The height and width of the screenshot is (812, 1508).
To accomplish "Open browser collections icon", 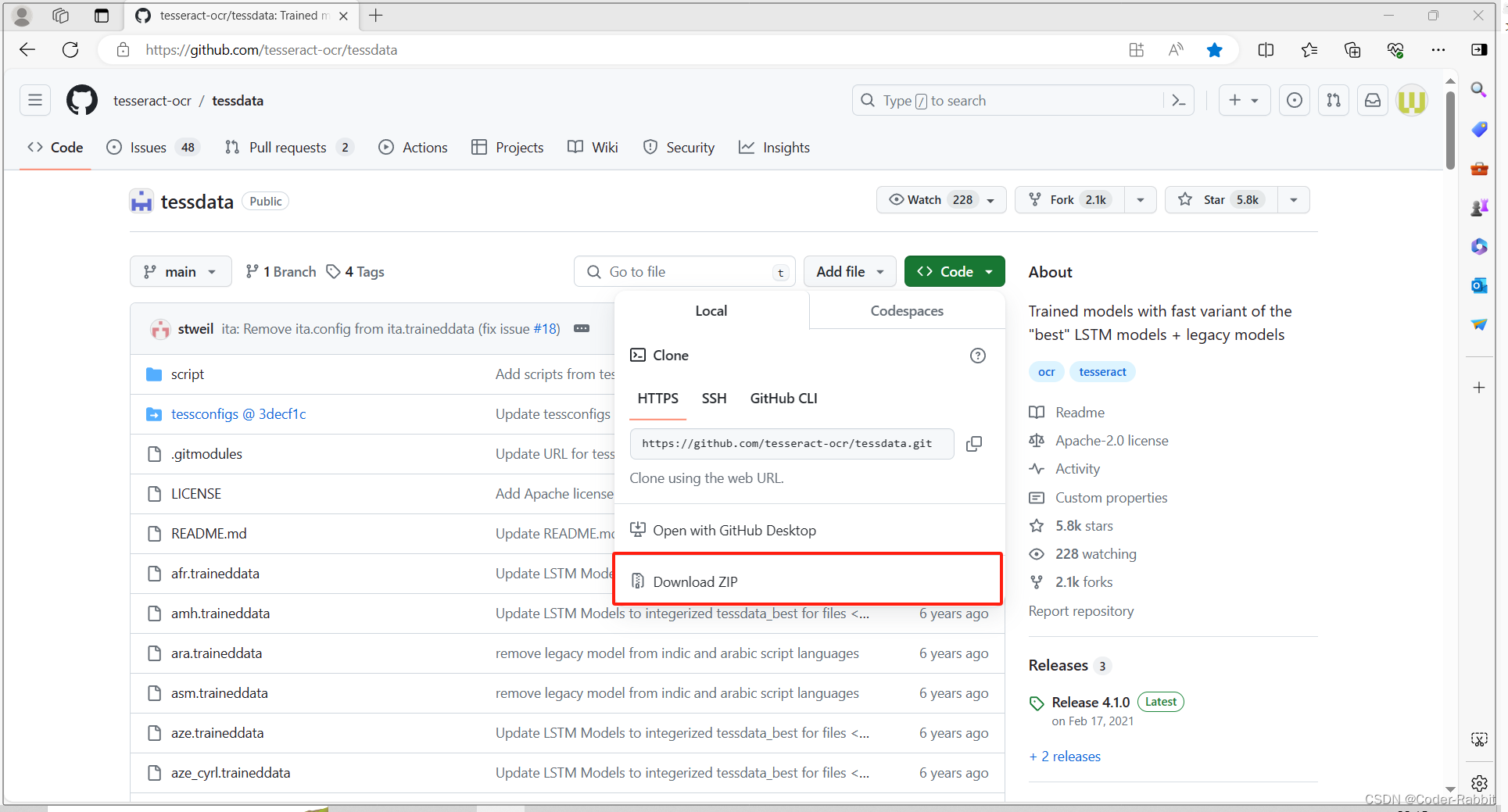I will pos(1352,50).
